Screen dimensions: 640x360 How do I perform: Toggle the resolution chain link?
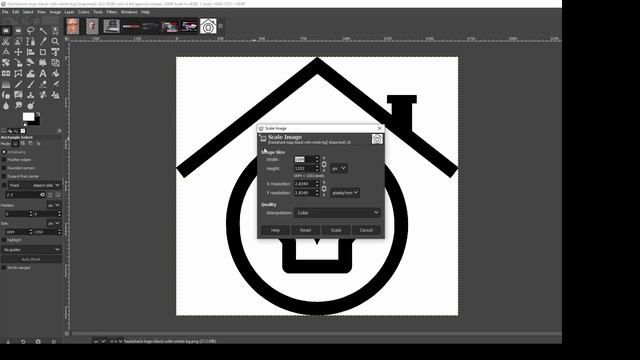324,189
